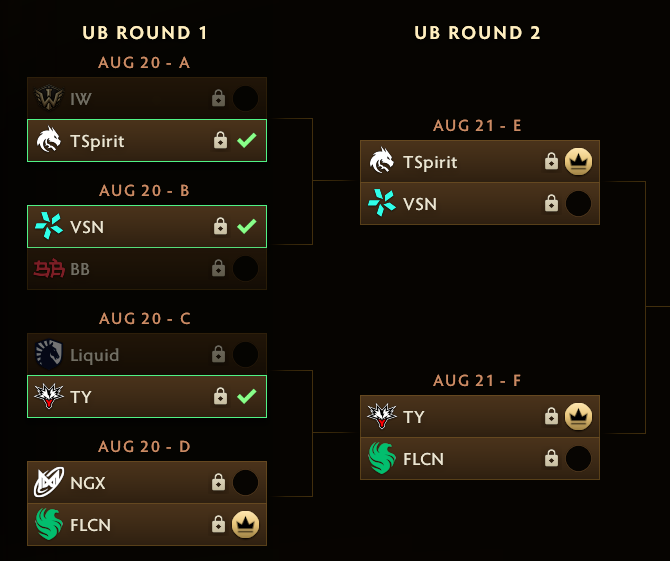The image size is (670, 561).
Task: Select the Liquid team row
Action: click(x=147, y=354)
